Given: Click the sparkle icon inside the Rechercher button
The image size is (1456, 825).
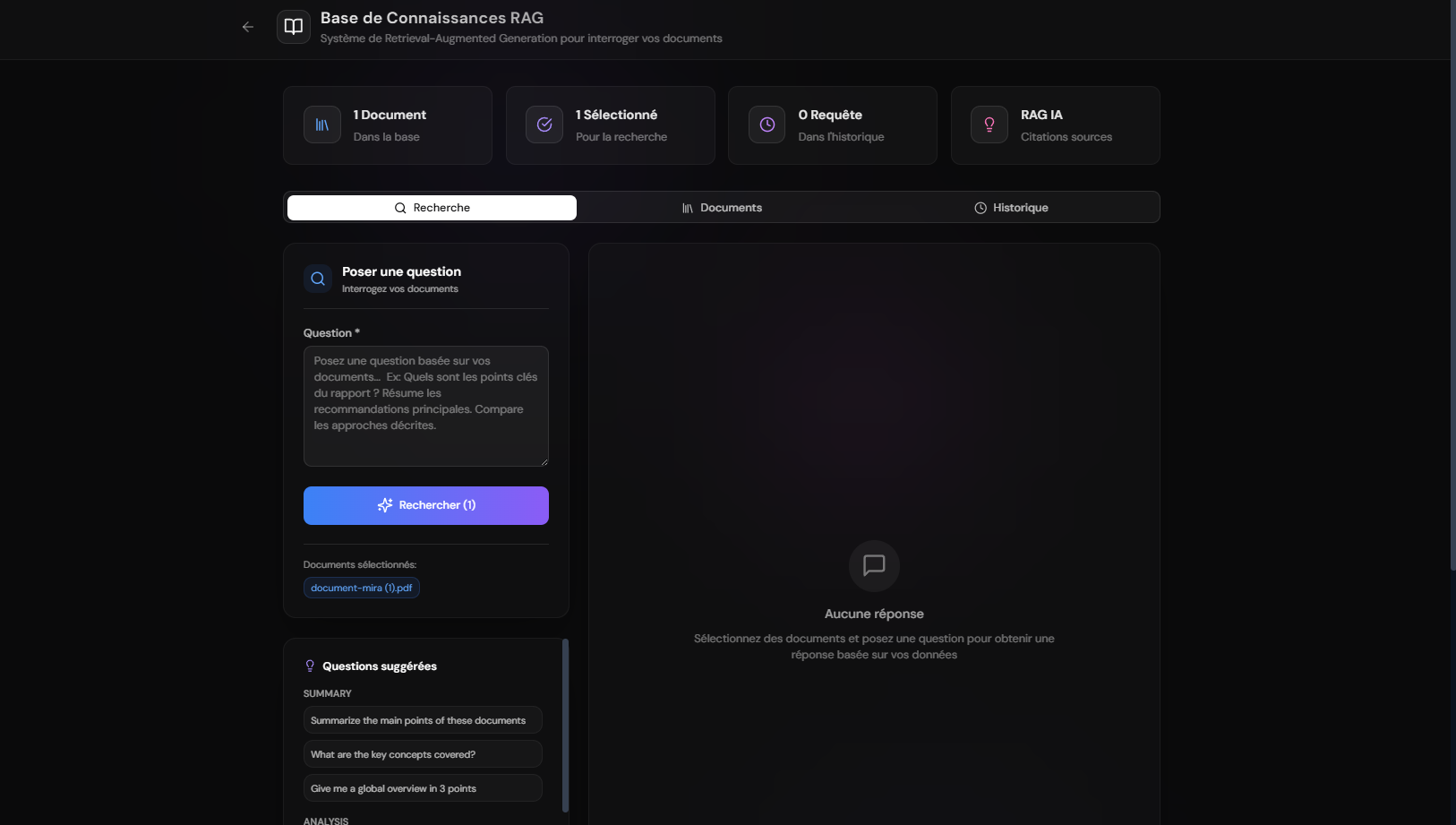Looking at the screenshot, I should 385,504.
